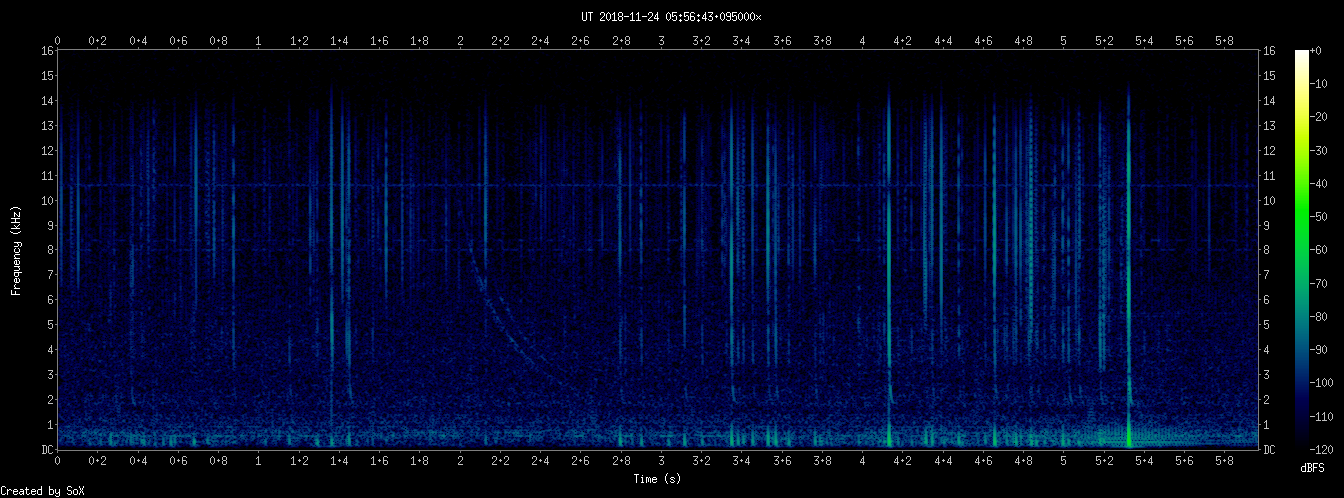Click '4' on the left frequency axis
The height and width of the screenshot is (498, 1344).
[49, 350]
